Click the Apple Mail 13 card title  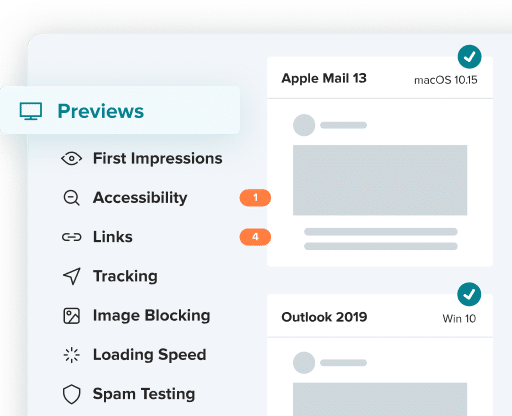pyautogui.click(x=324, y=79)
